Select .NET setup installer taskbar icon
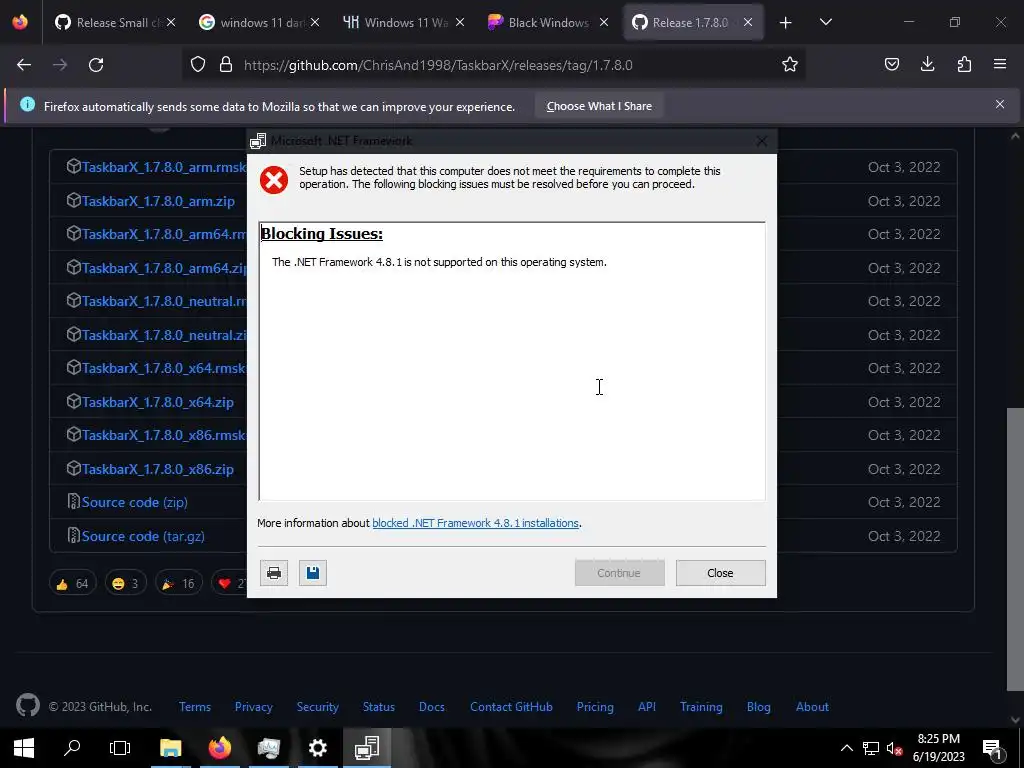This screenshot has height=768, width=1024. tap(366, 748)
